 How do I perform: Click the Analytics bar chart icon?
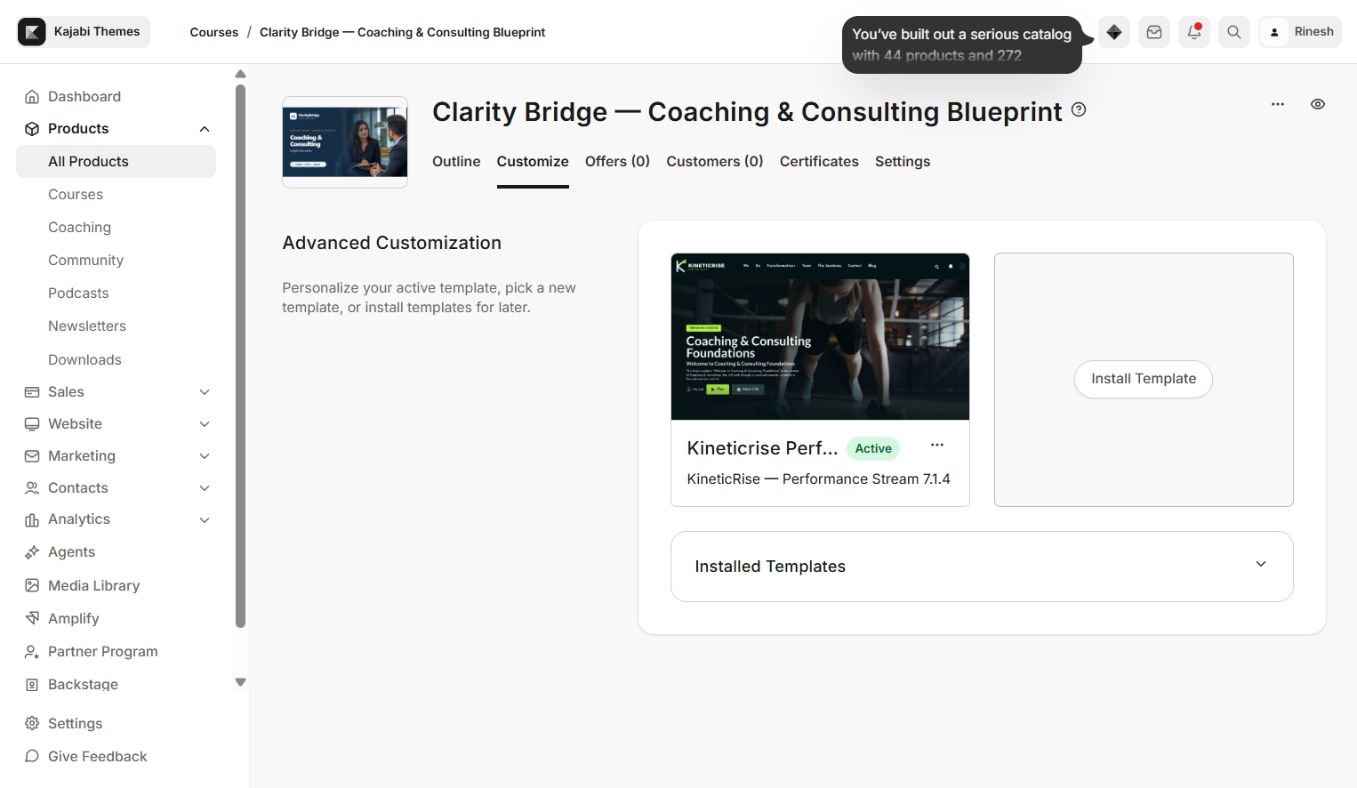[x=32, y=520]
